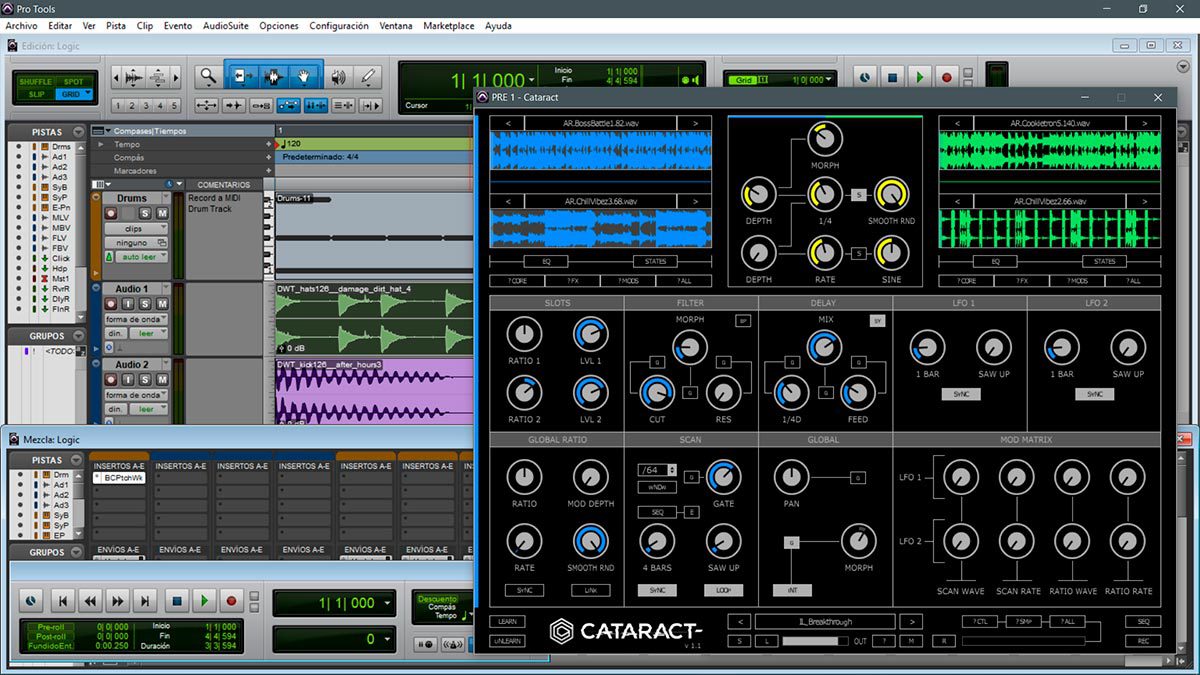The height and width of the screenshot is (675, 1200).
Task: Open Drums track clips view selector
Action: [x=135, y=228]
